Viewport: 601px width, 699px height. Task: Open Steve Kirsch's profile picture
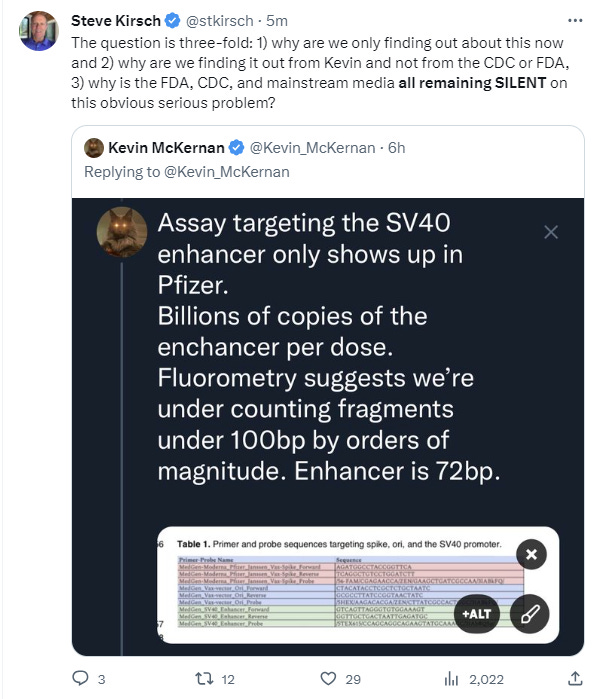38,32
